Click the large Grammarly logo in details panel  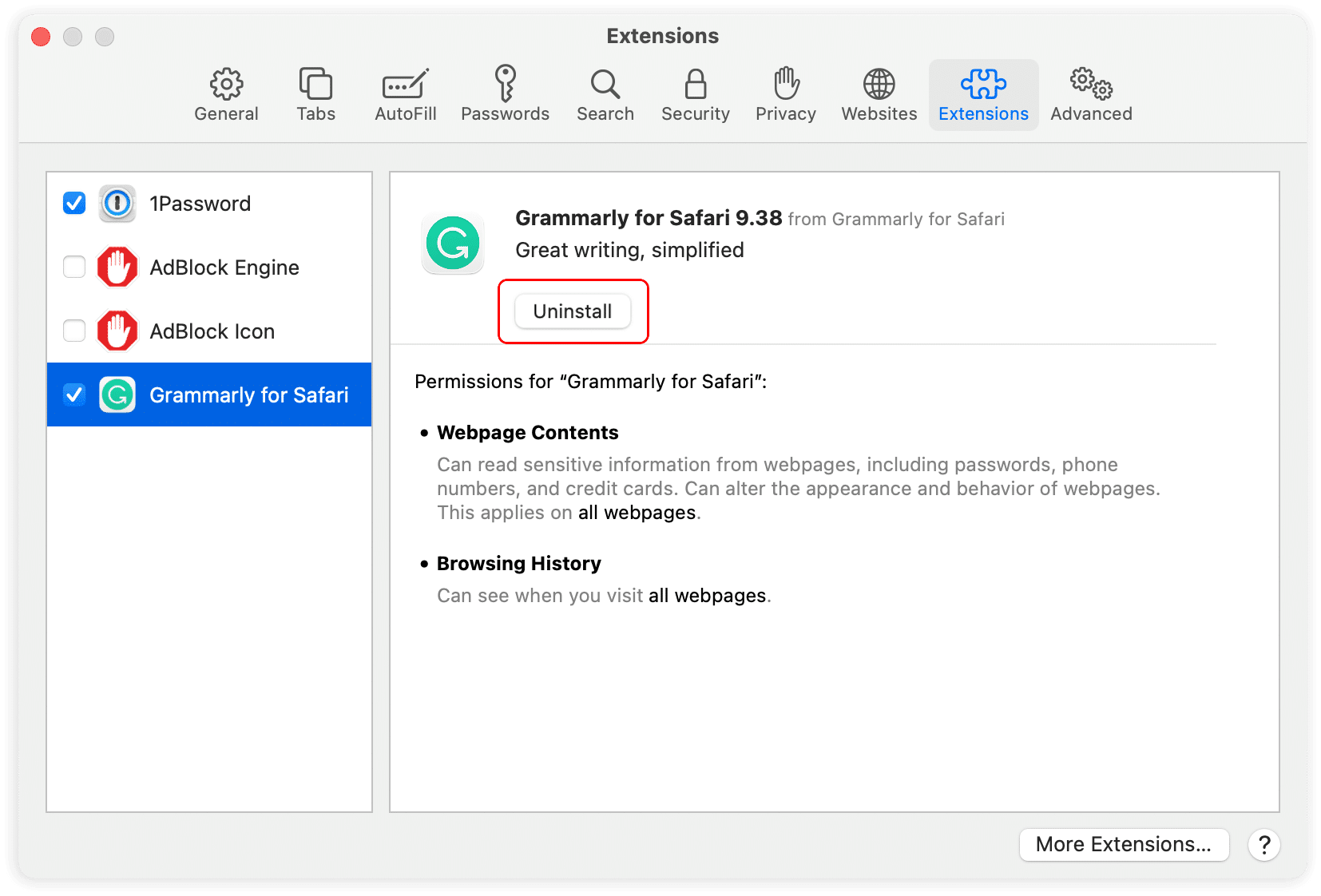453,244
